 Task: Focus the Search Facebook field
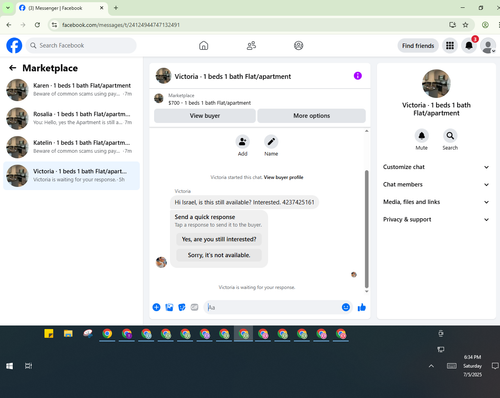click(81, 45)
